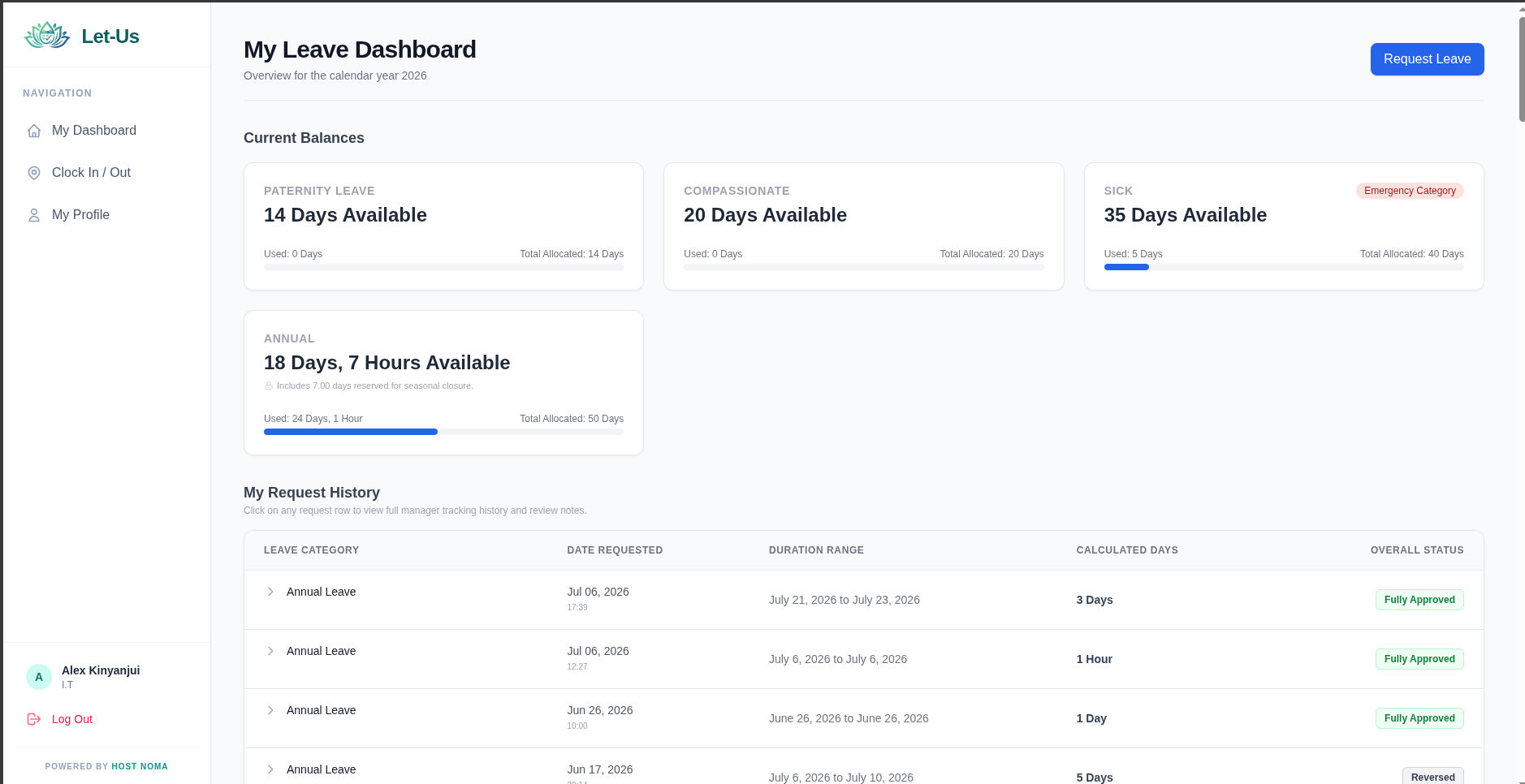Image resolution: width=1525 pixels, height=784 pixels.
Task: Click the My Leave Dashboard heading
Action: click(x=360, y=50)
